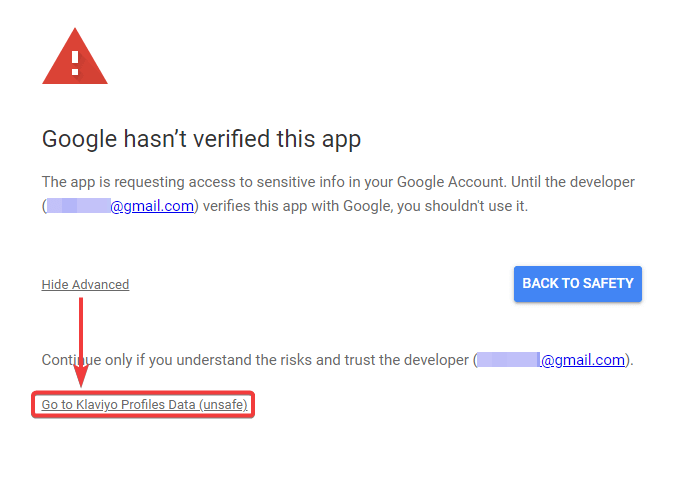Click the red arrow annotation's arrowhead
This screenshot has height=479, width=686.
pos(81,375)
